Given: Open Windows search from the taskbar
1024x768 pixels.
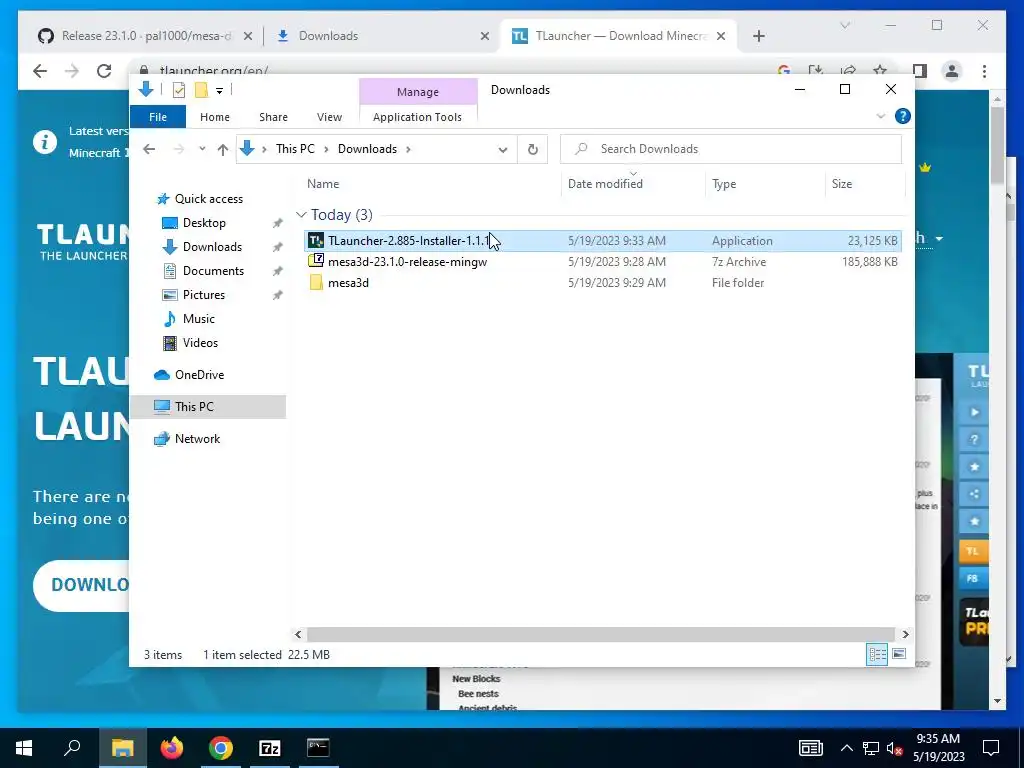Looking at the screenshot, I should point(72,748).
